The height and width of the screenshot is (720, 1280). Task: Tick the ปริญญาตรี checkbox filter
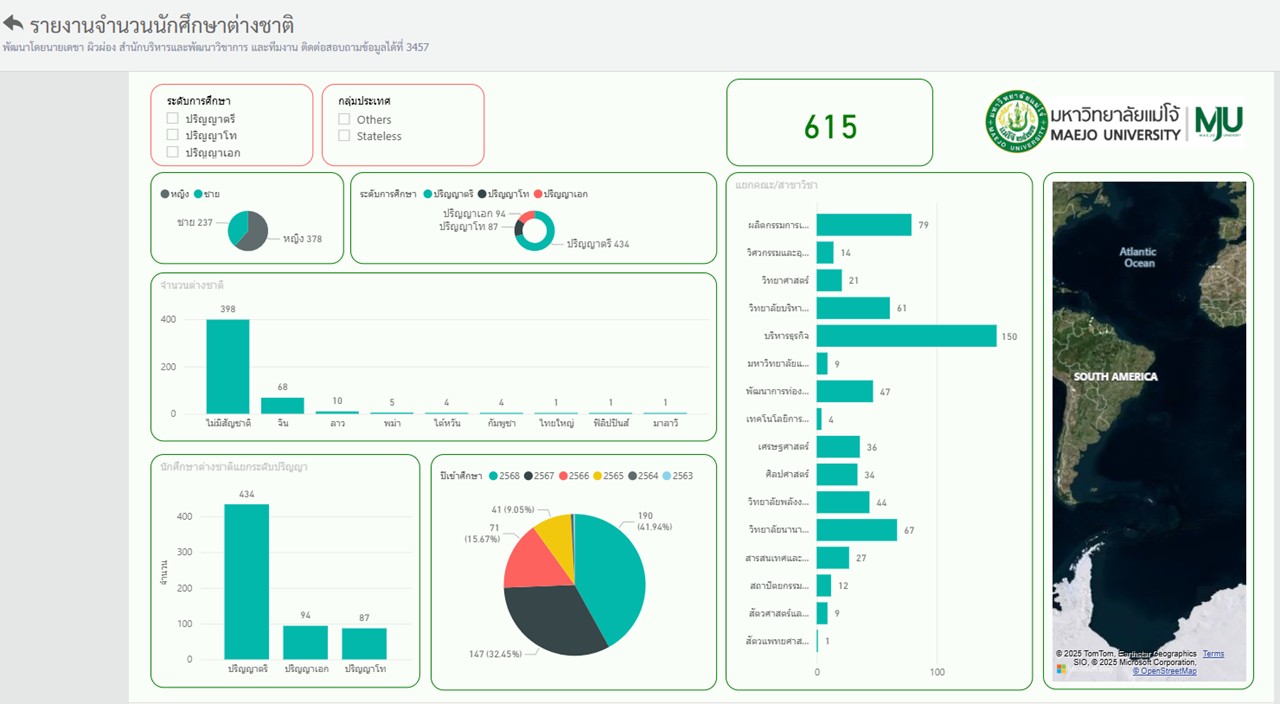pyautogui.click(x=173, y=119)
